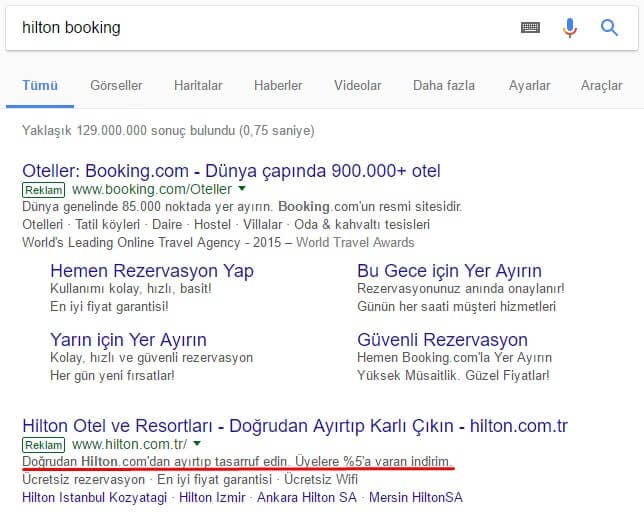
Task: Open the Araçlar tools option
Action: (601, 85)
